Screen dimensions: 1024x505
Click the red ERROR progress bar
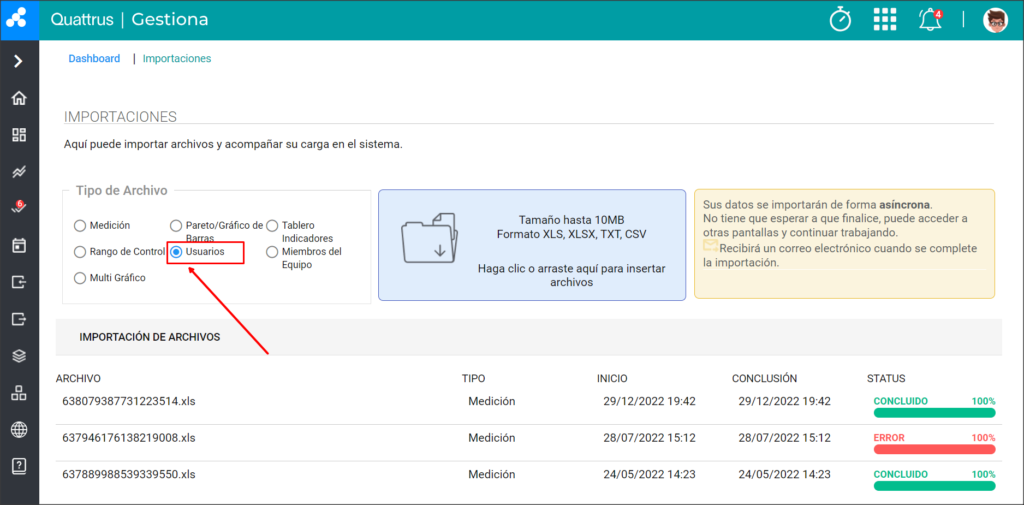point(934,449)
